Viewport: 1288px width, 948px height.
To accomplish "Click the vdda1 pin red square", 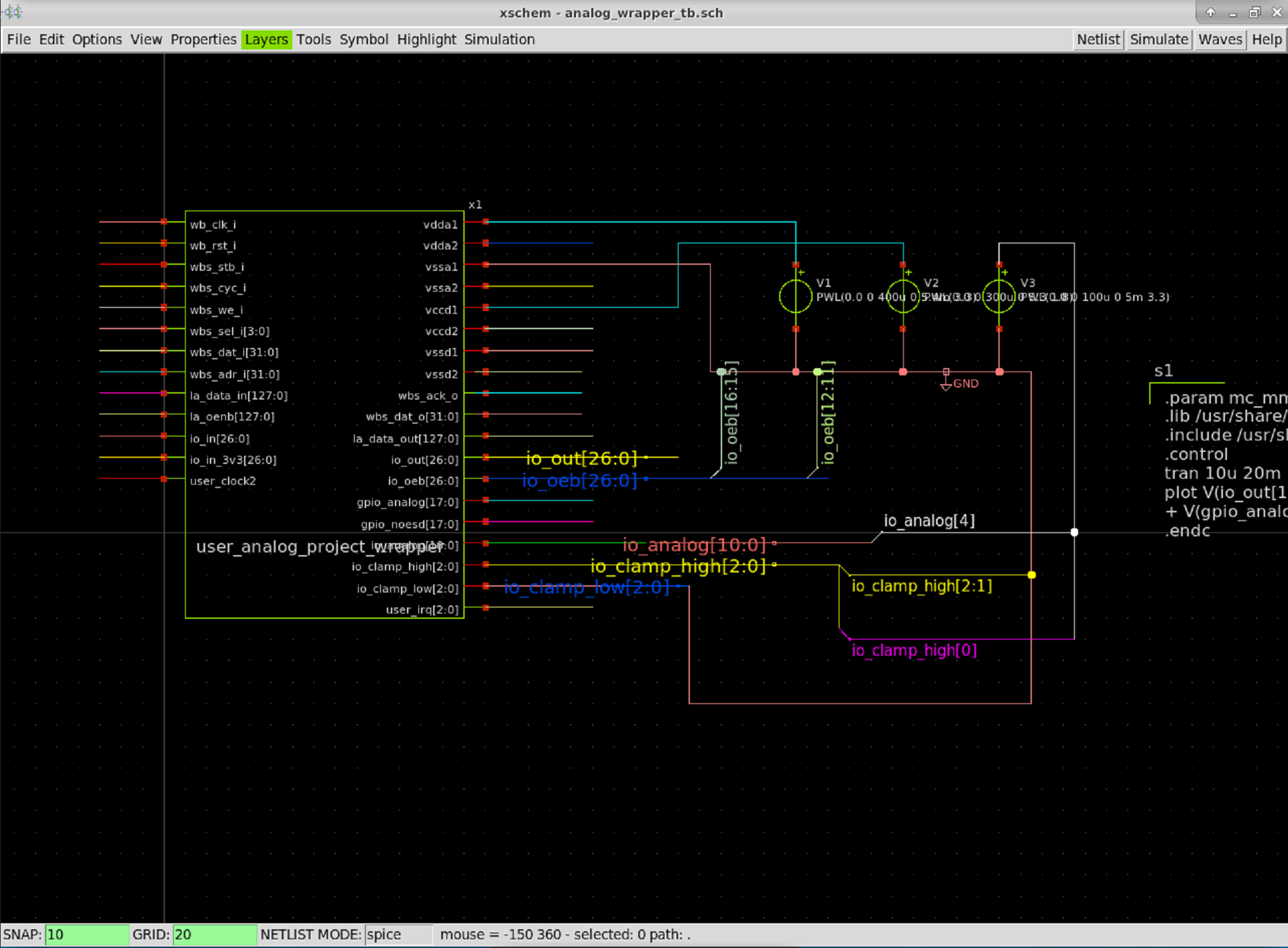I will [485, 222].
